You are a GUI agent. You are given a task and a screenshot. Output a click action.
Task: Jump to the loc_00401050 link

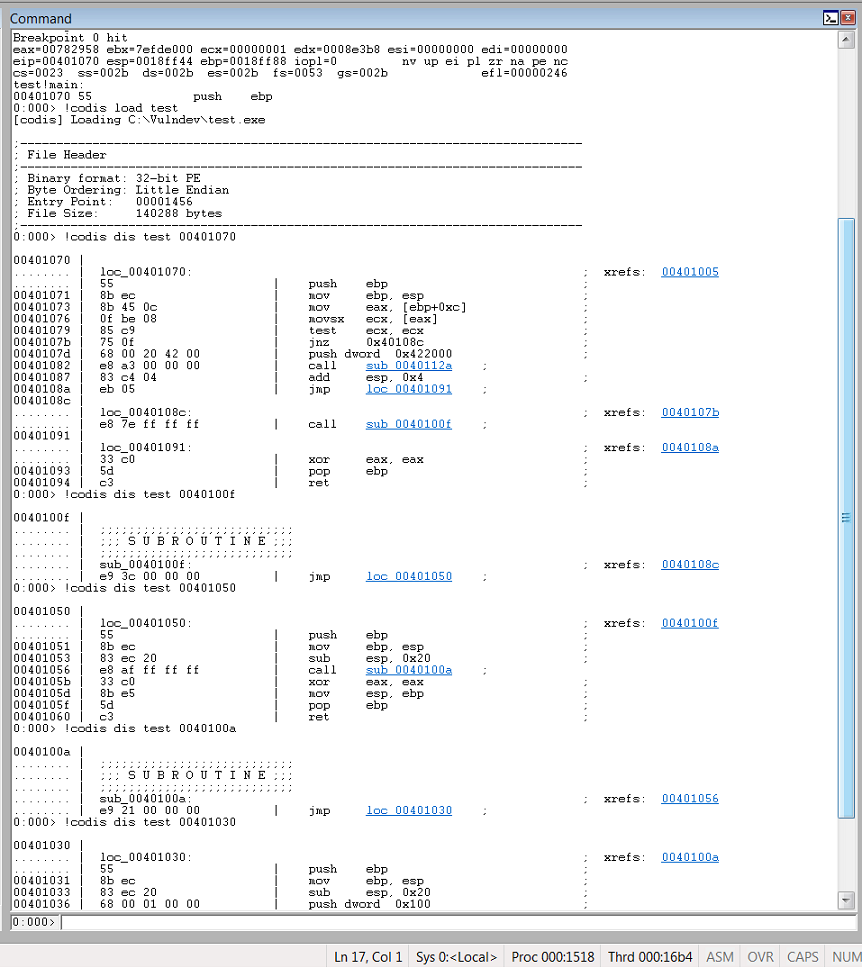click(x=409, y=576)
